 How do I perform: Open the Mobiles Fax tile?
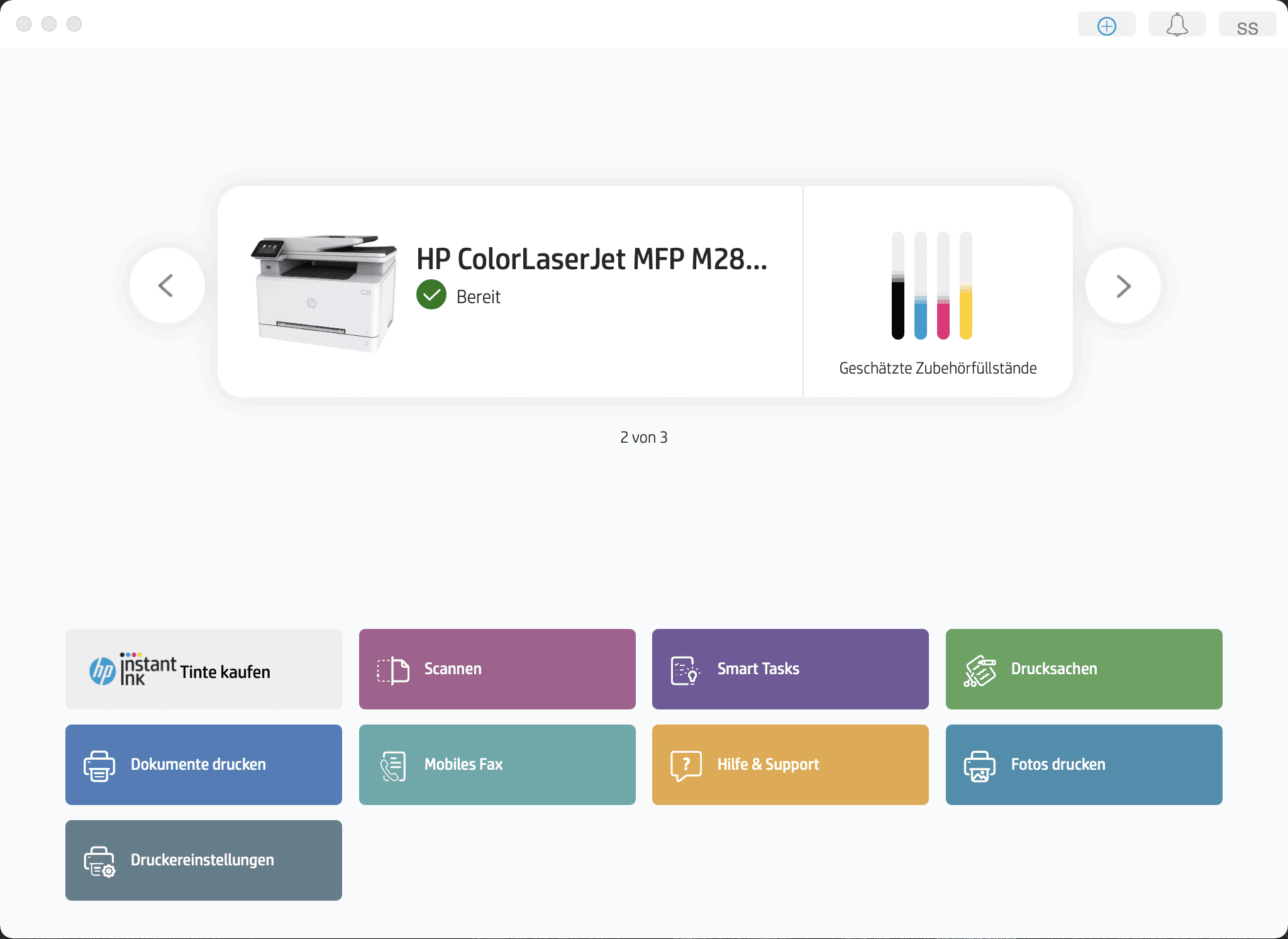[497, 765]
